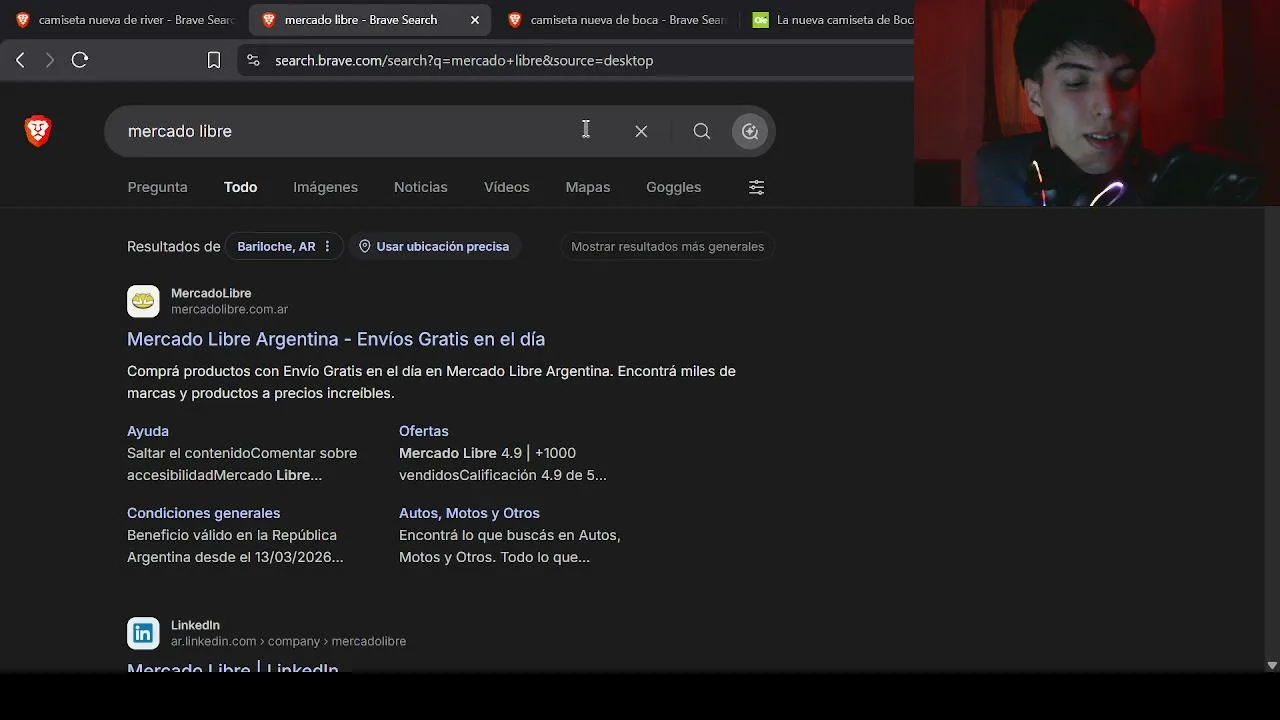Click the browser forward arrow

click(x=49, y=60)
